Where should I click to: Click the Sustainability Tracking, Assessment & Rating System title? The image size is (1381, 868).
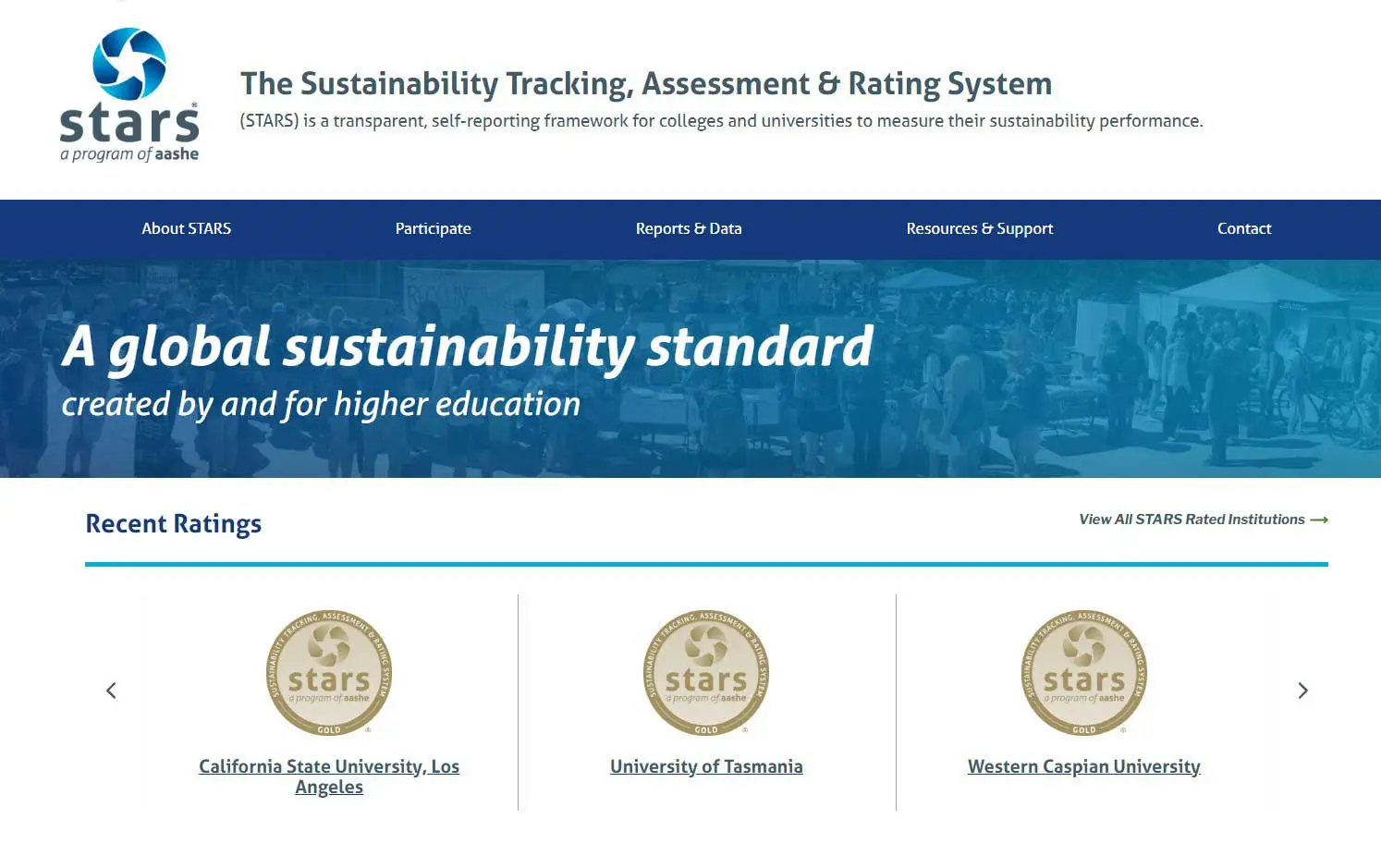click(646, 84)
